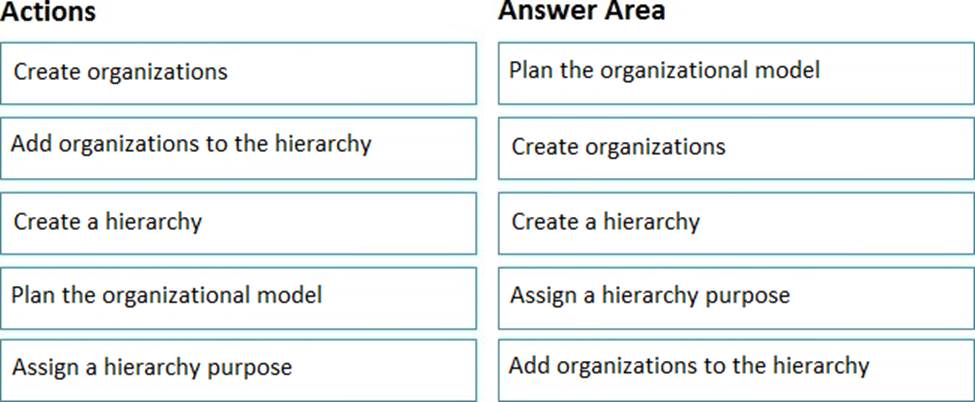Image resolution: width=975 pixels, height=402 pixels.
Task: Choose 'Assign a hierarchy purpose' in Answer Area
Action: click(735, 296)
